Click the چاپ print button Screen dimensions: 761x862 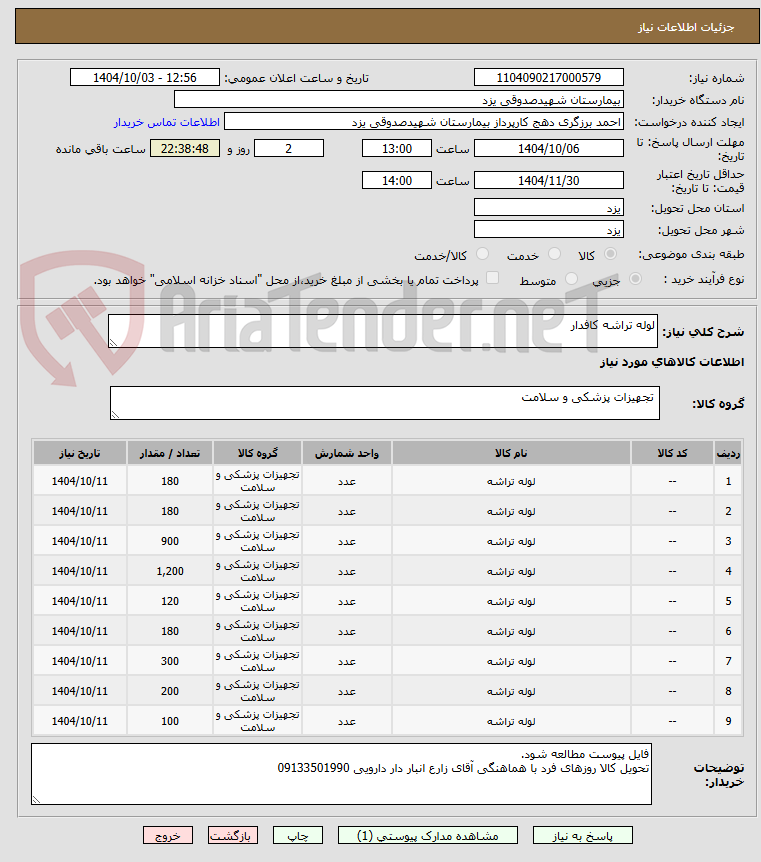click(298, 835)
